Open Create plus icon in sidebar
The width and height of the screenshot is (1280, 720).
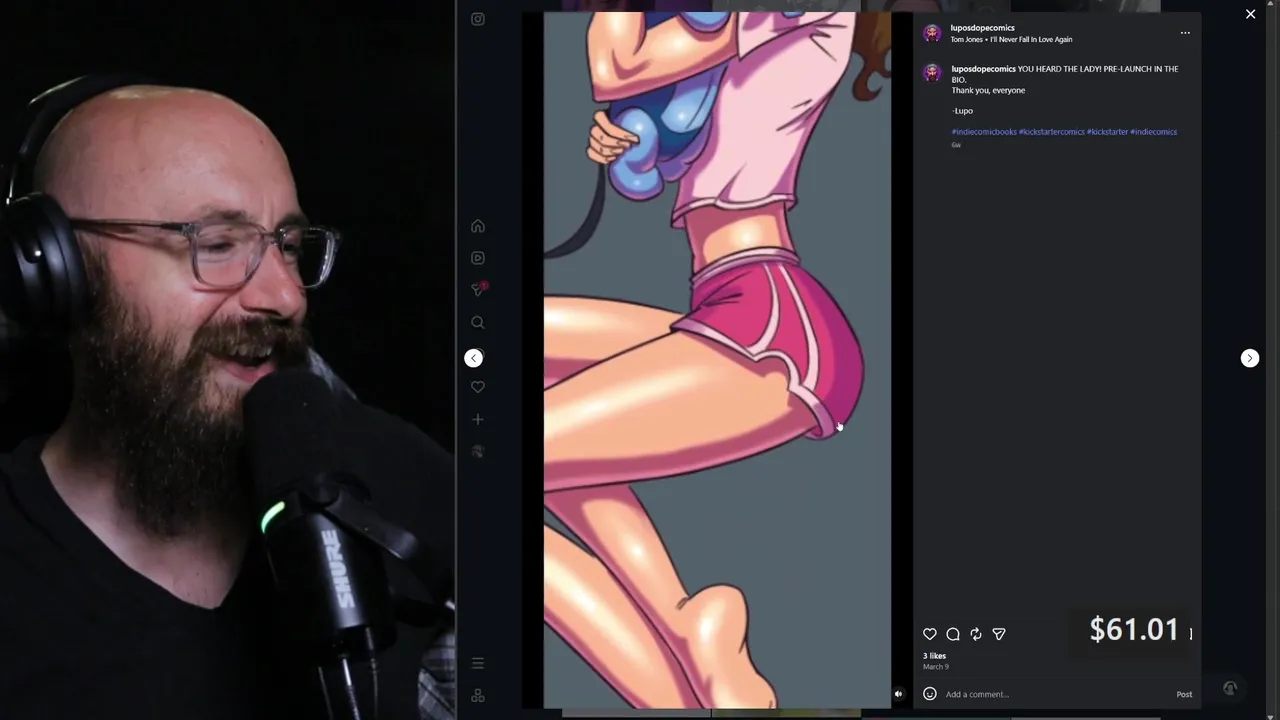coord(478,420)
